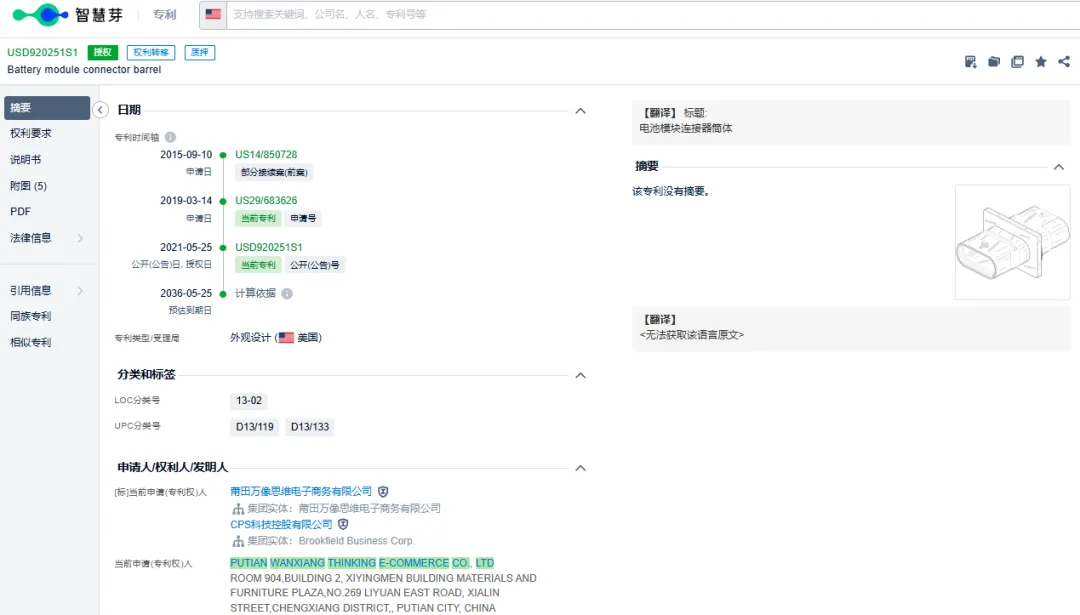Click the UPC classification D13/133 tag
The height and width of the screenshot is (615, 1080).
click(x=310, y=427)
